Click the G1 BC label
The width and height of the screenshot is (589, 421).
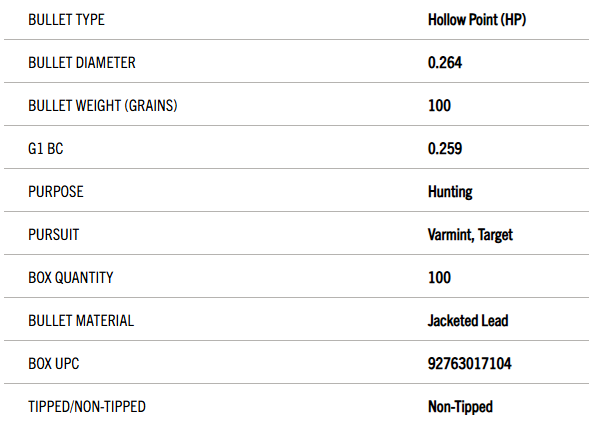tap(45, 149)
